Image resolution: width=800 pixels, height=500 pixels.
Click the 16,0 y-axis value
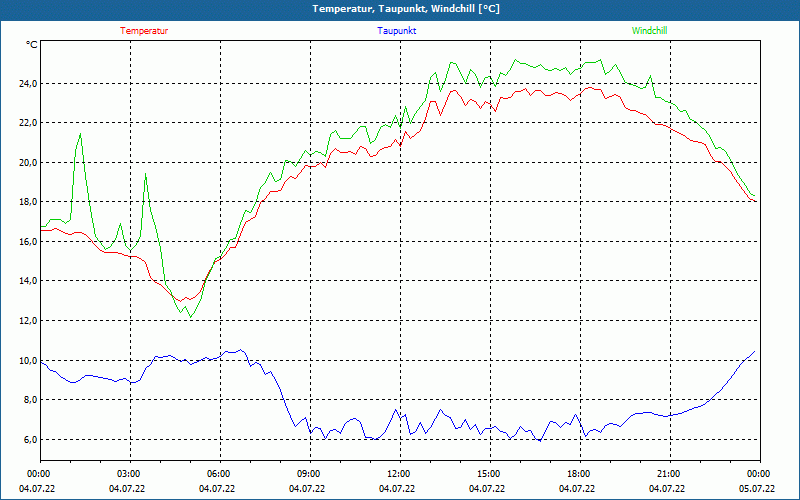pos(28,241)
